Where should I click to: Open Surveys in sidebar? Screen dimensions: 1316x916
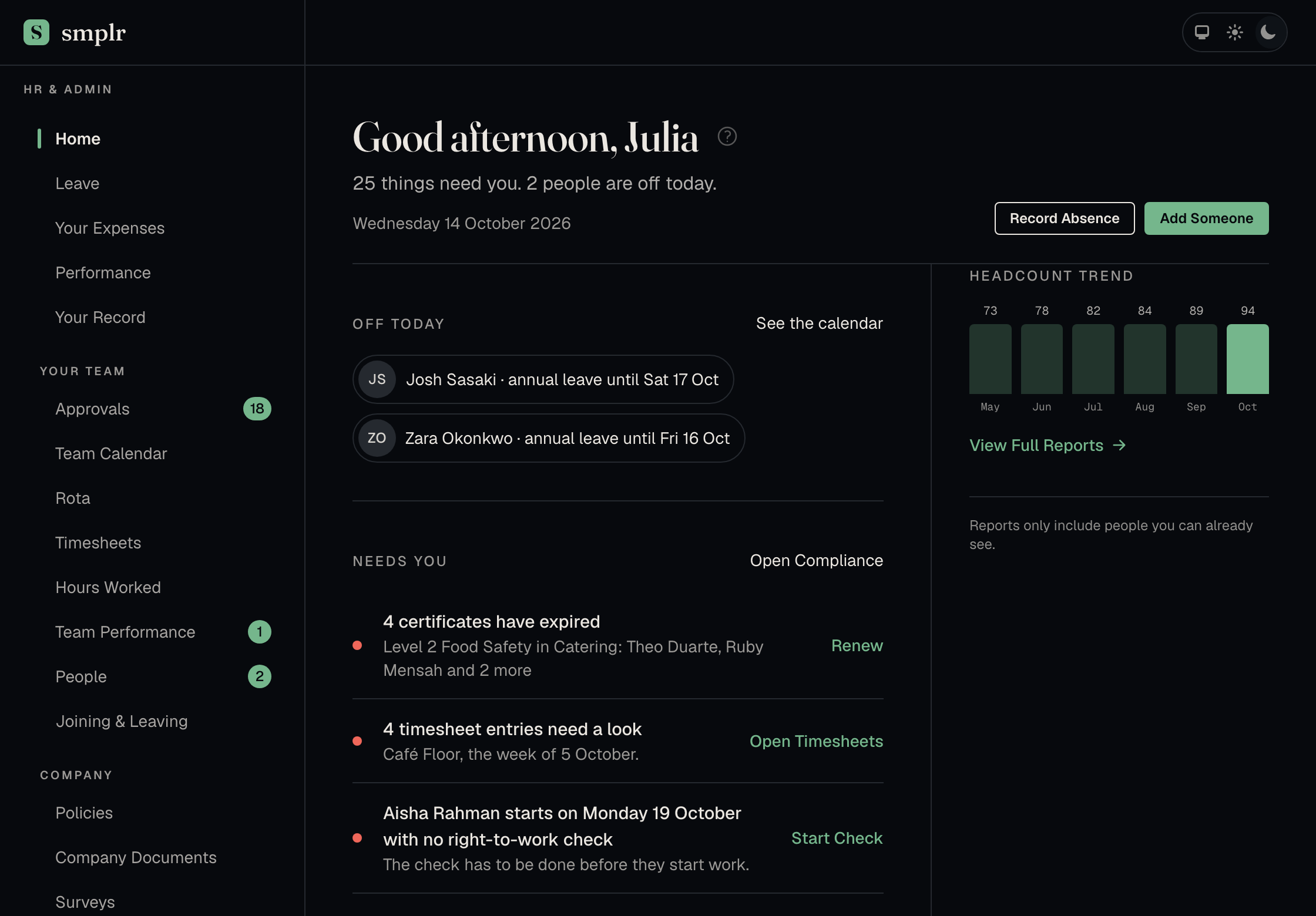point(85,902)
